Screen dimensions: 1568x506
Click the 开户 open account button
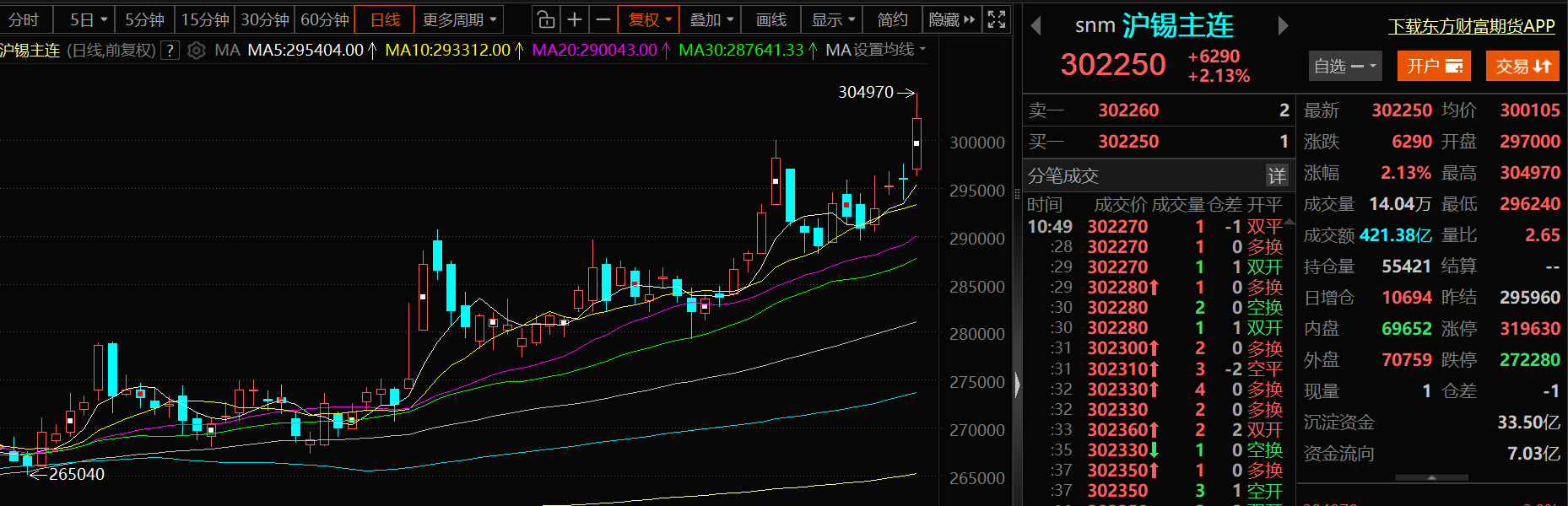(x=1433, y=66)
